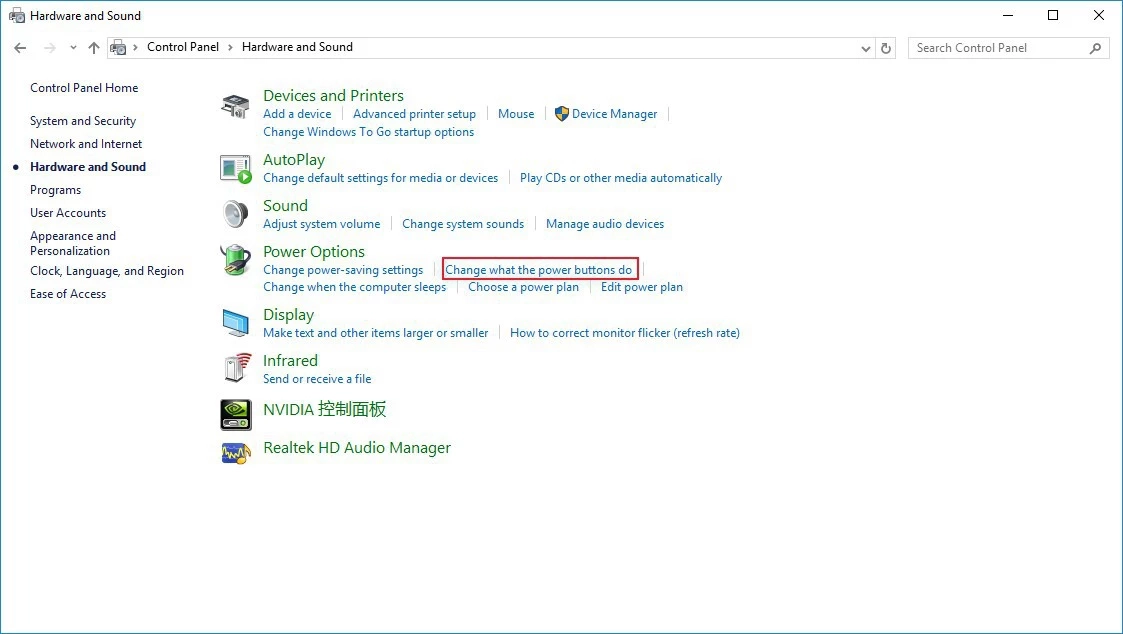Click the Sound speaker icon
1123x634 pixels.
[235, 215]
